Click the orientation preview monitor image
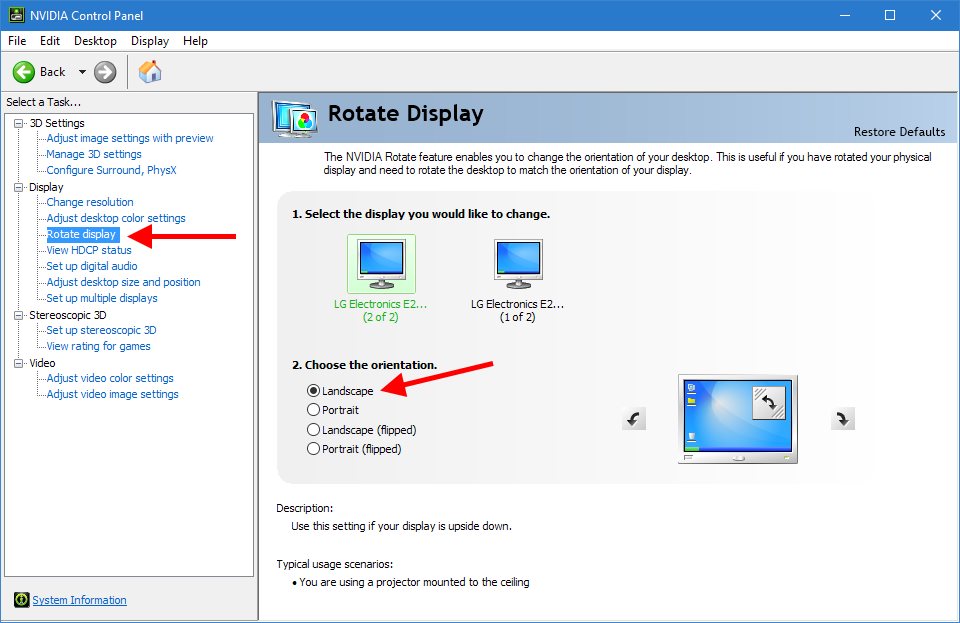The image size is (960, 623). click(x=738, y=419)
